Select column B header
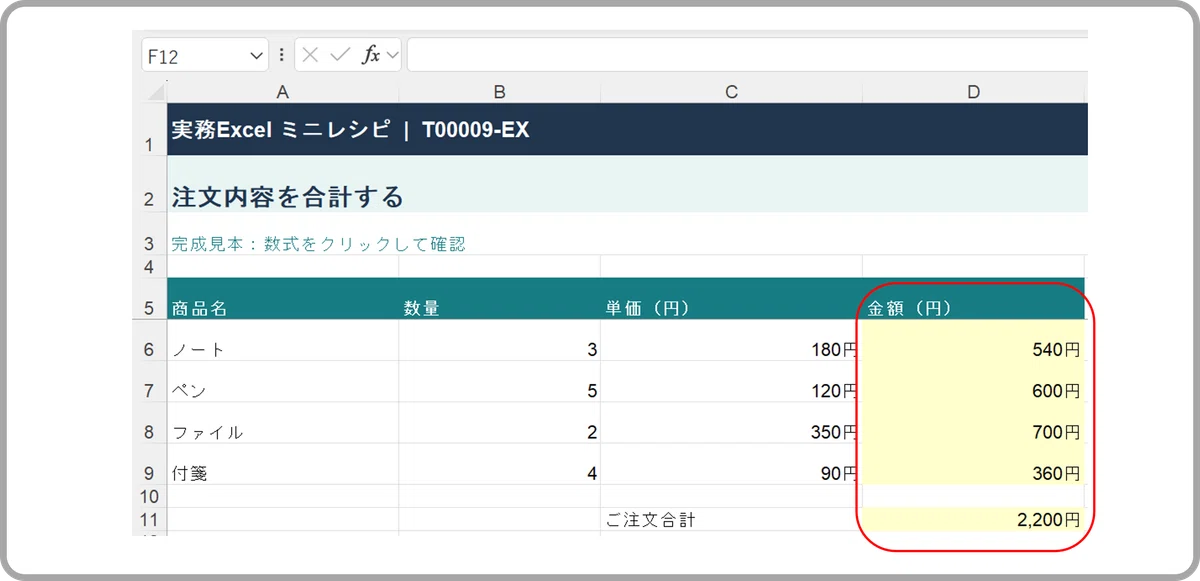The image size is (1200, 581). [x=499, y=92]
